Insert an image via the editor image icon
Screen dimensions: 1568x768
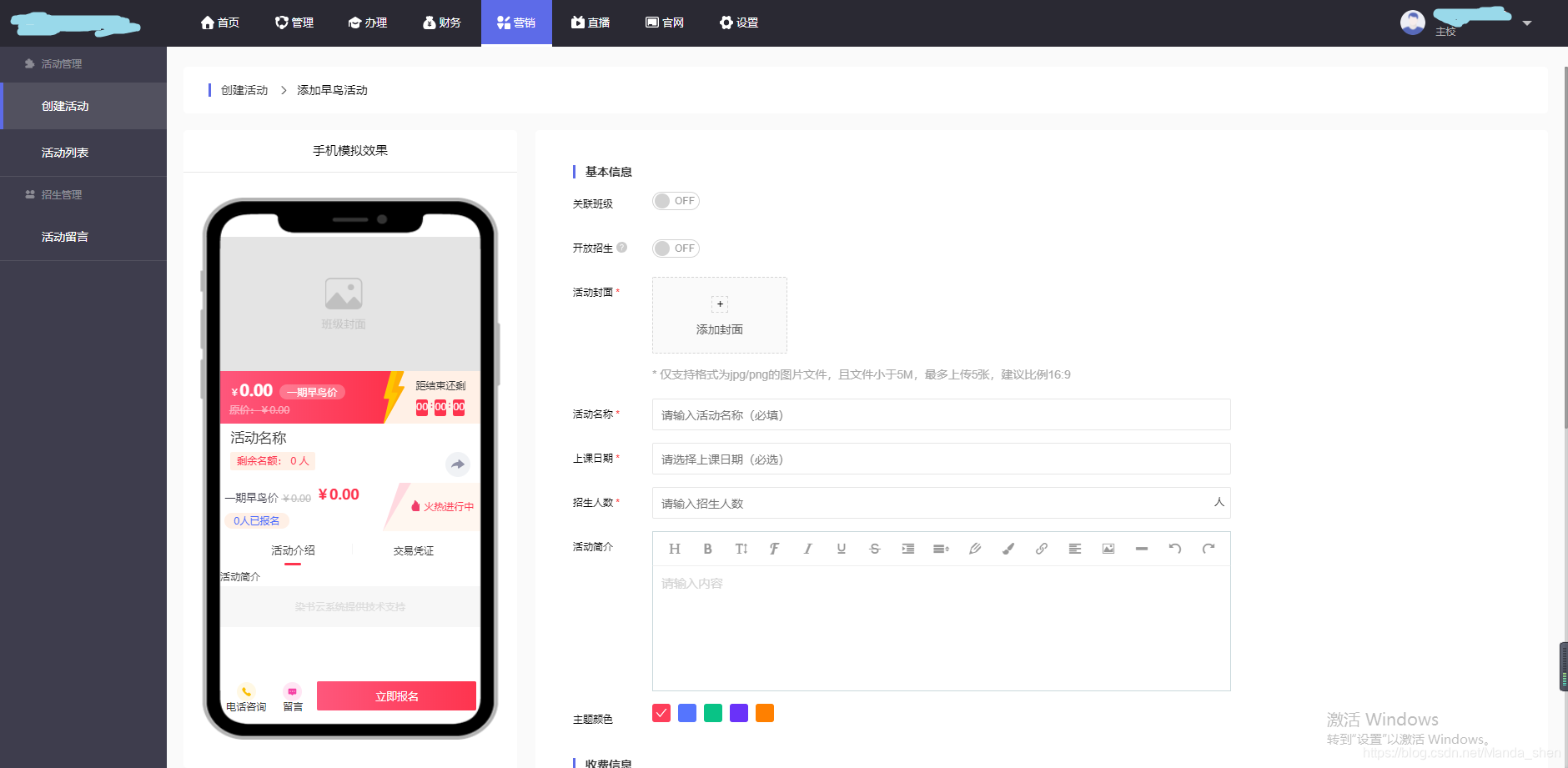(x=1108, y=548)
